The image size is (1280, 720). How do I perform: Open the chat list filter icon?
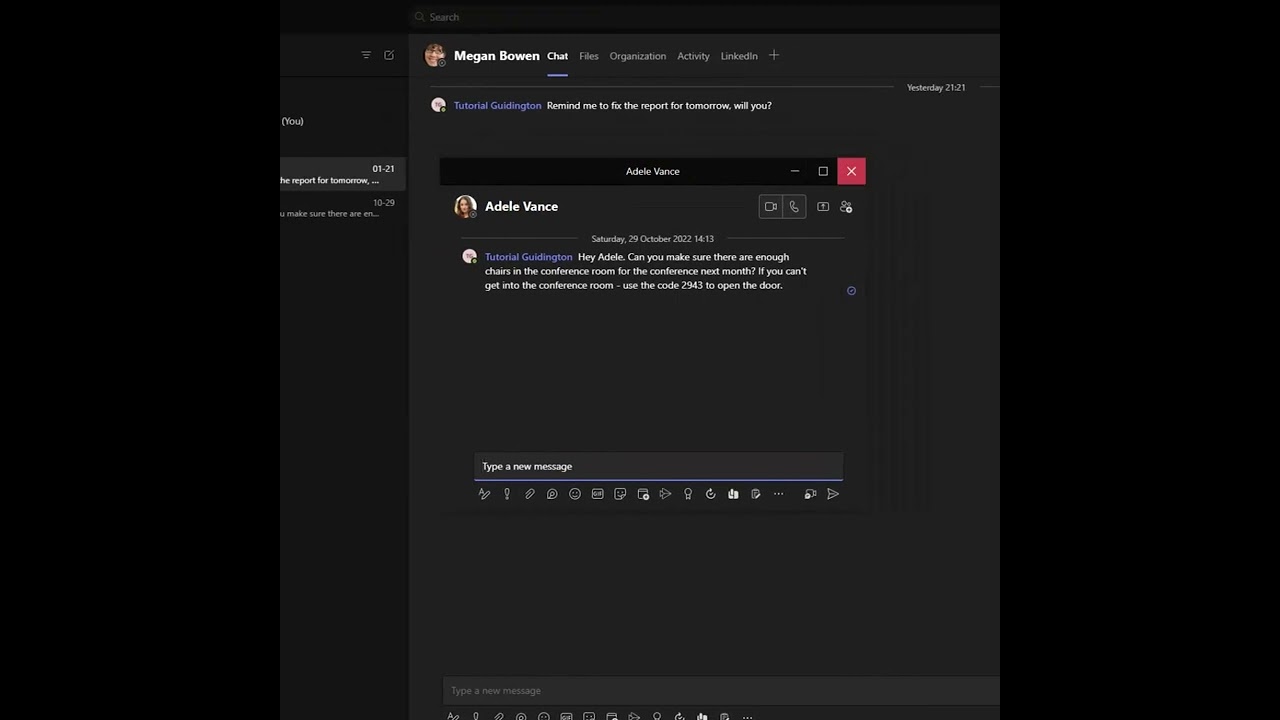click(x=366, y=55)
